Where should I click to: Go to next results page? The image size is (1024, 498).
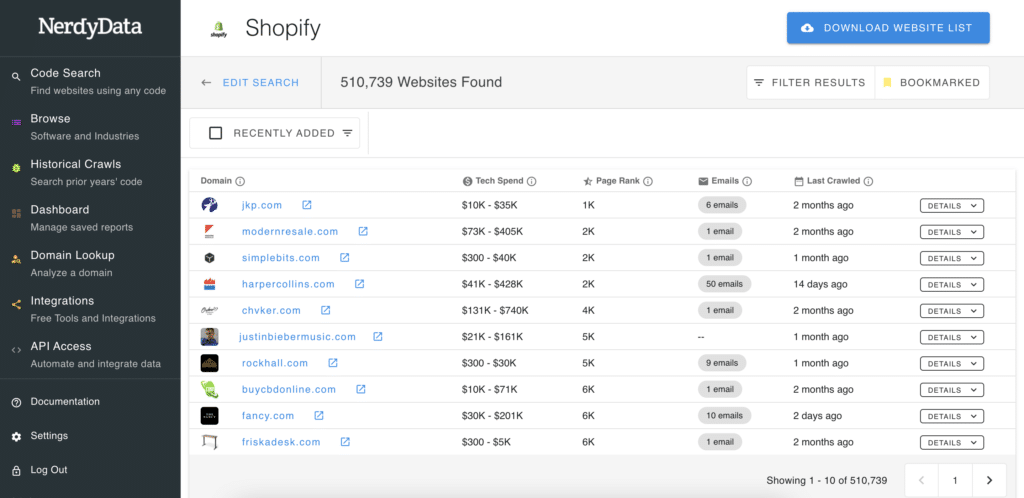[x=989, y=480]
